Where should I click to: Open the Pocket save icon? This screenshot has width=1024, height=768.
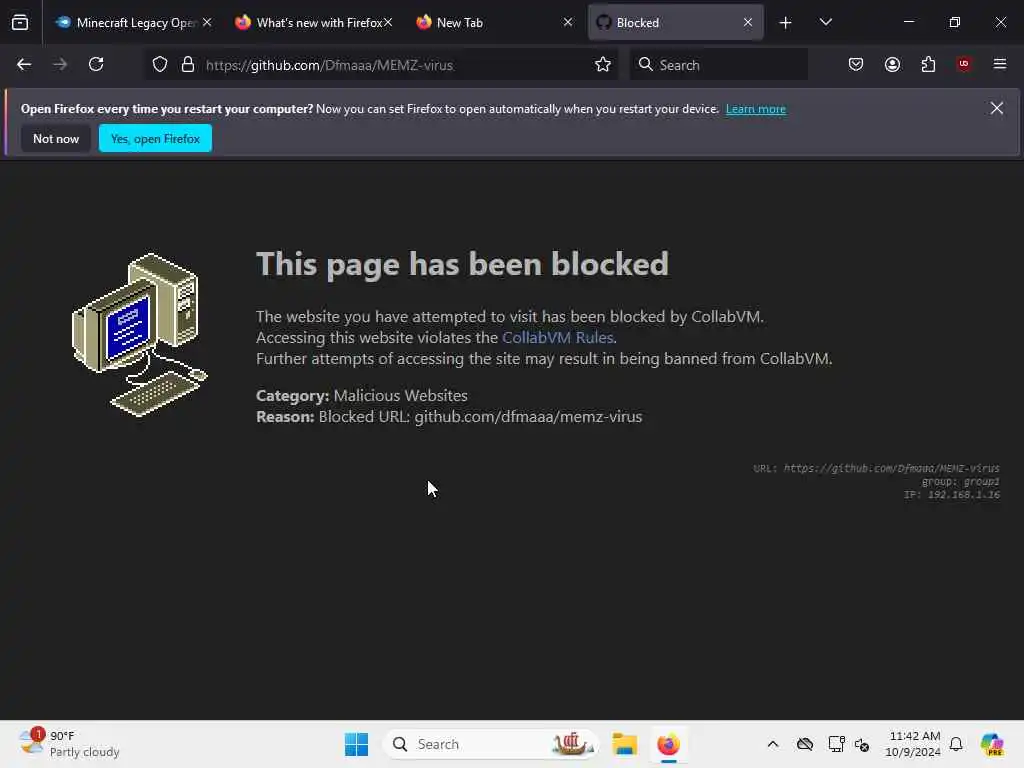coord(856,65)
